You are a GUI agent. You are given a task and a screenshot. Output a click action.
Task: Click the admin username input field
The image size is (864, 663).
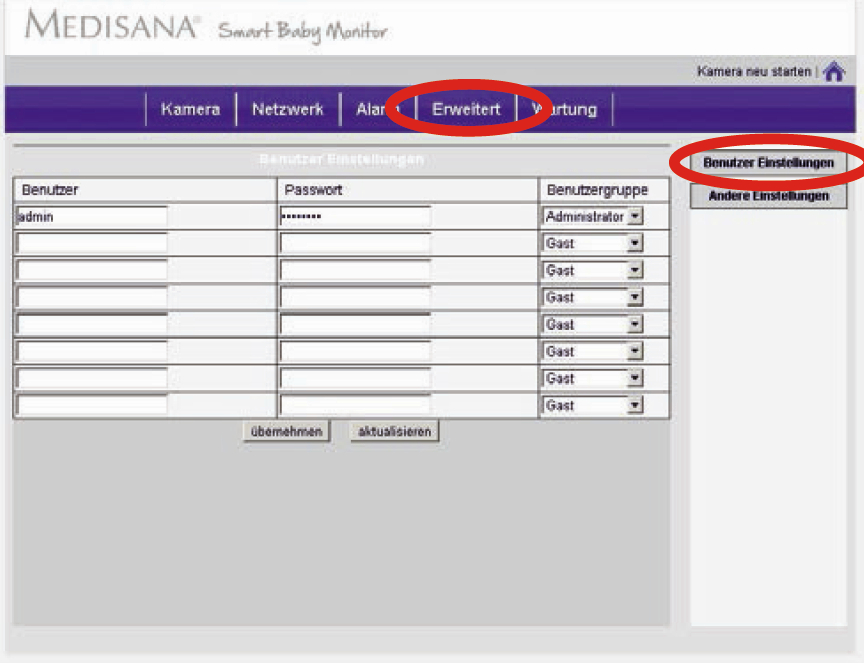pos(92,217)
